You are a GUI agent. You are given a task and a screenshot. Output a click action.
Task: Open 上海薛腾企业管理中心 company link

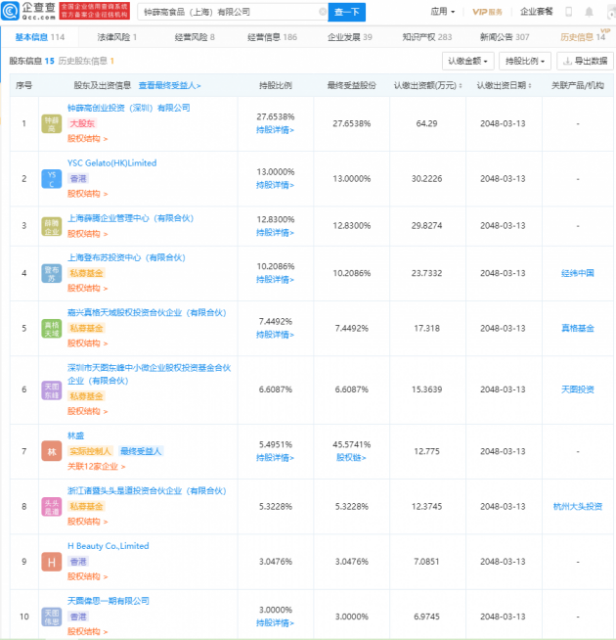click(x=130, y=218)
